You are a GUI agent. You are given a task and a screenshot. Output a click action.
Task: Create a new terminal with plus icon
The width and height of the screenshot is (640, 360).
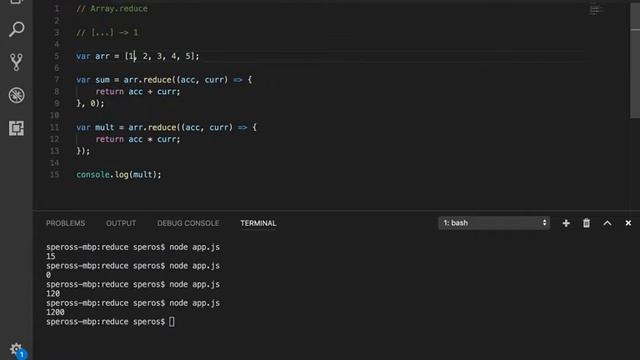coord(566,223)
